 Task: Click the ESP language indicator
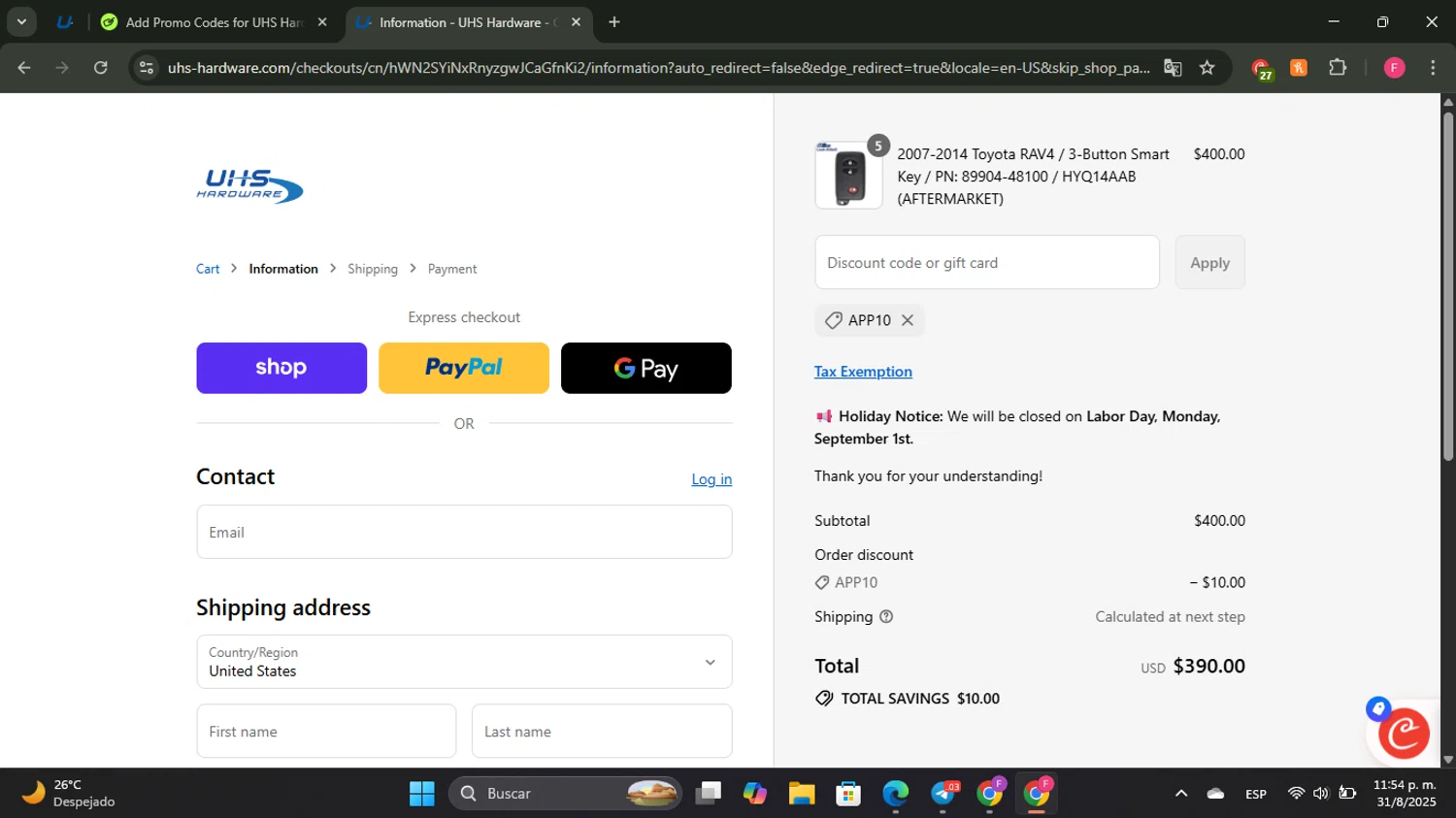tap(1256, 794)
